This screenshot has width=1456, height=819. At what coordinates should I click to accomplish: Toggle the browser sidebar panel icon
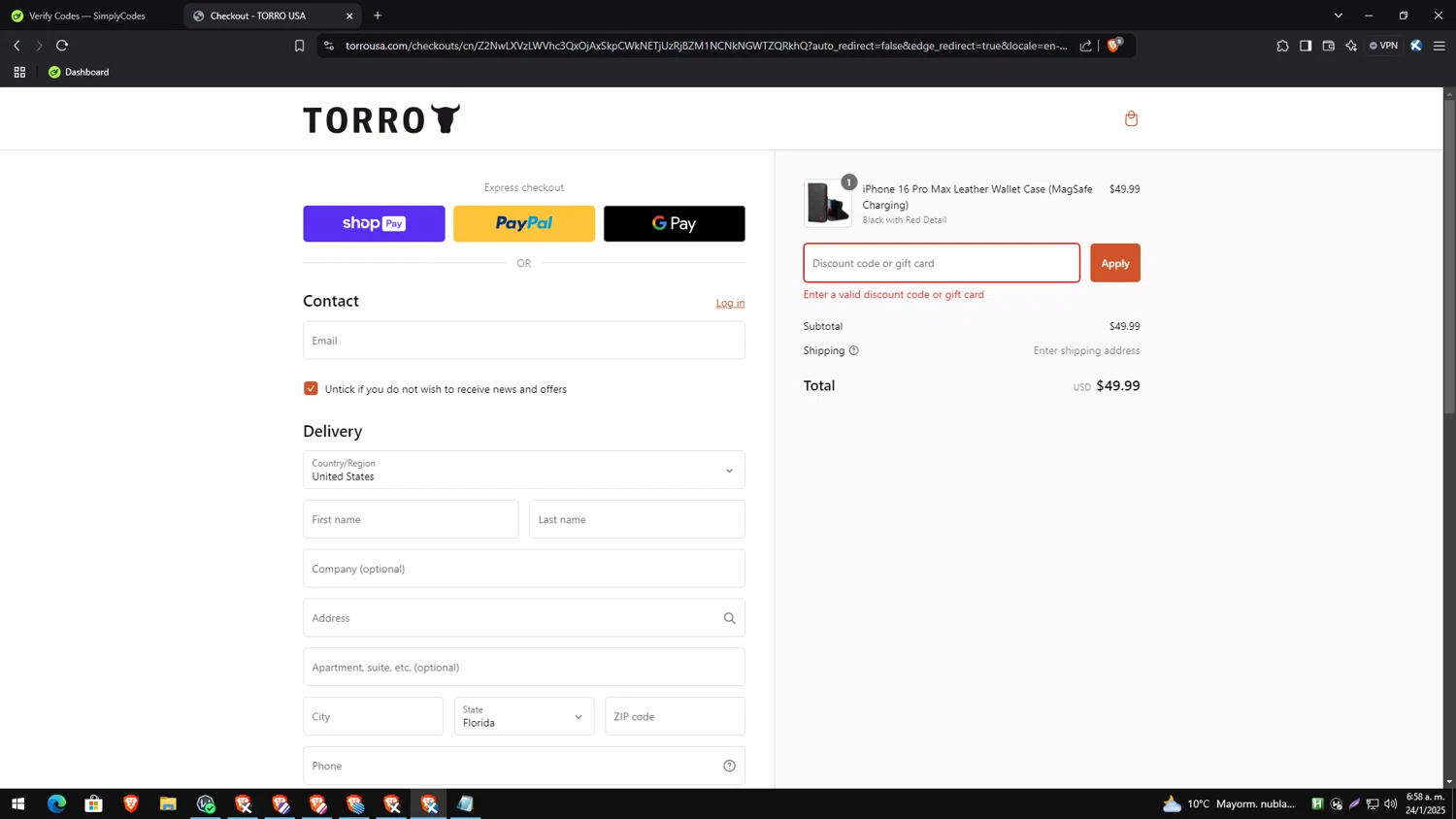[x=1306, y=46]
